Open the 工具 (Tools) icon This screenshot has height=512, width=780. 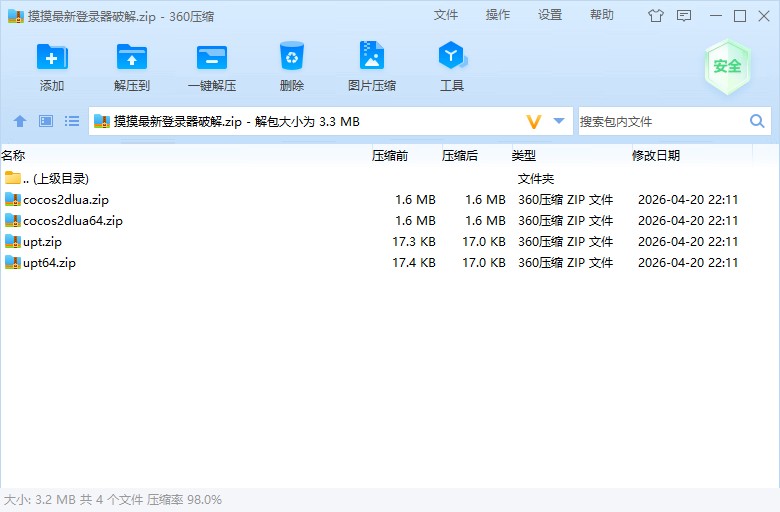click(452, 55)
